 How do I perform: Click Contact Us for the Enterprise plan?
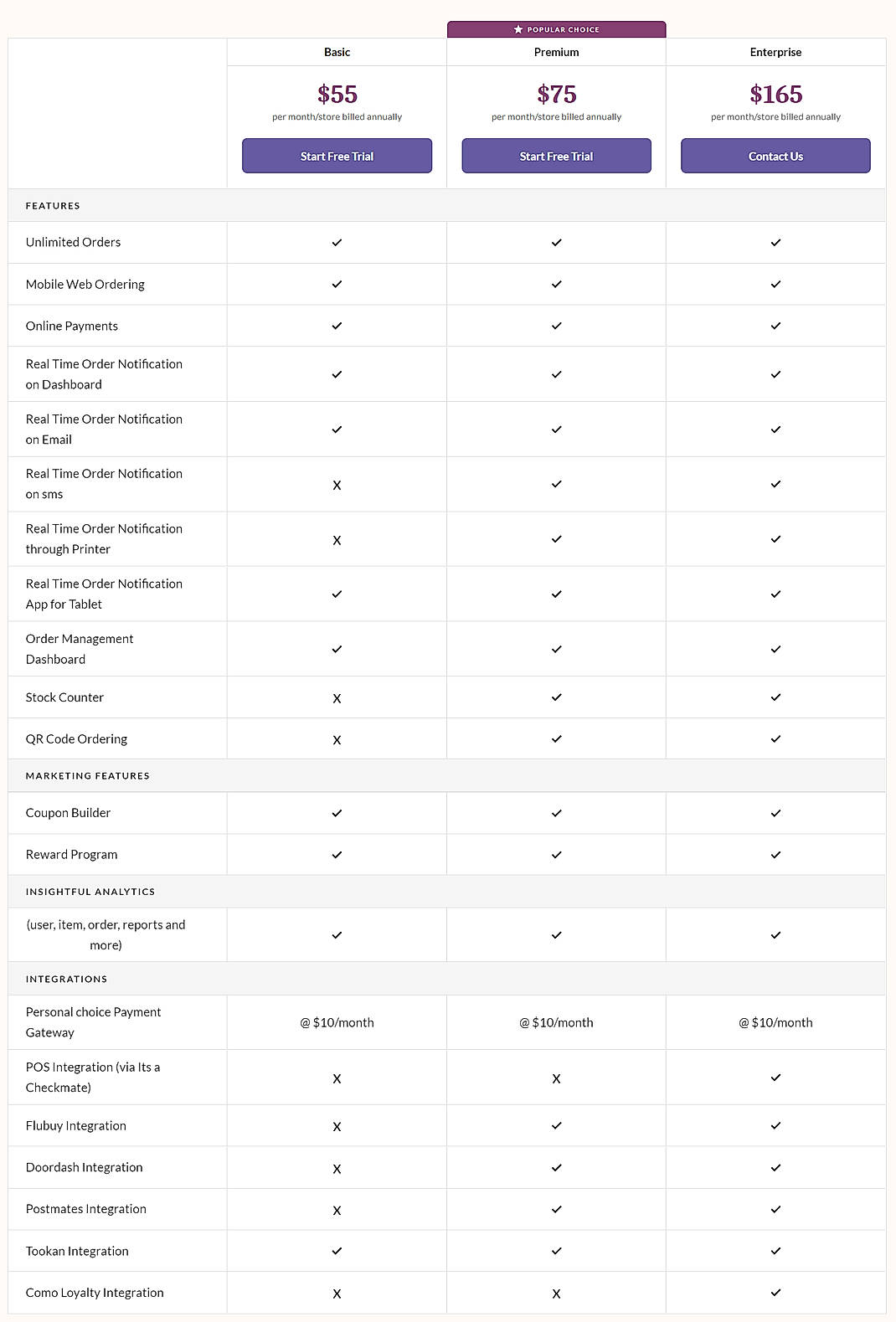point(775,156)
